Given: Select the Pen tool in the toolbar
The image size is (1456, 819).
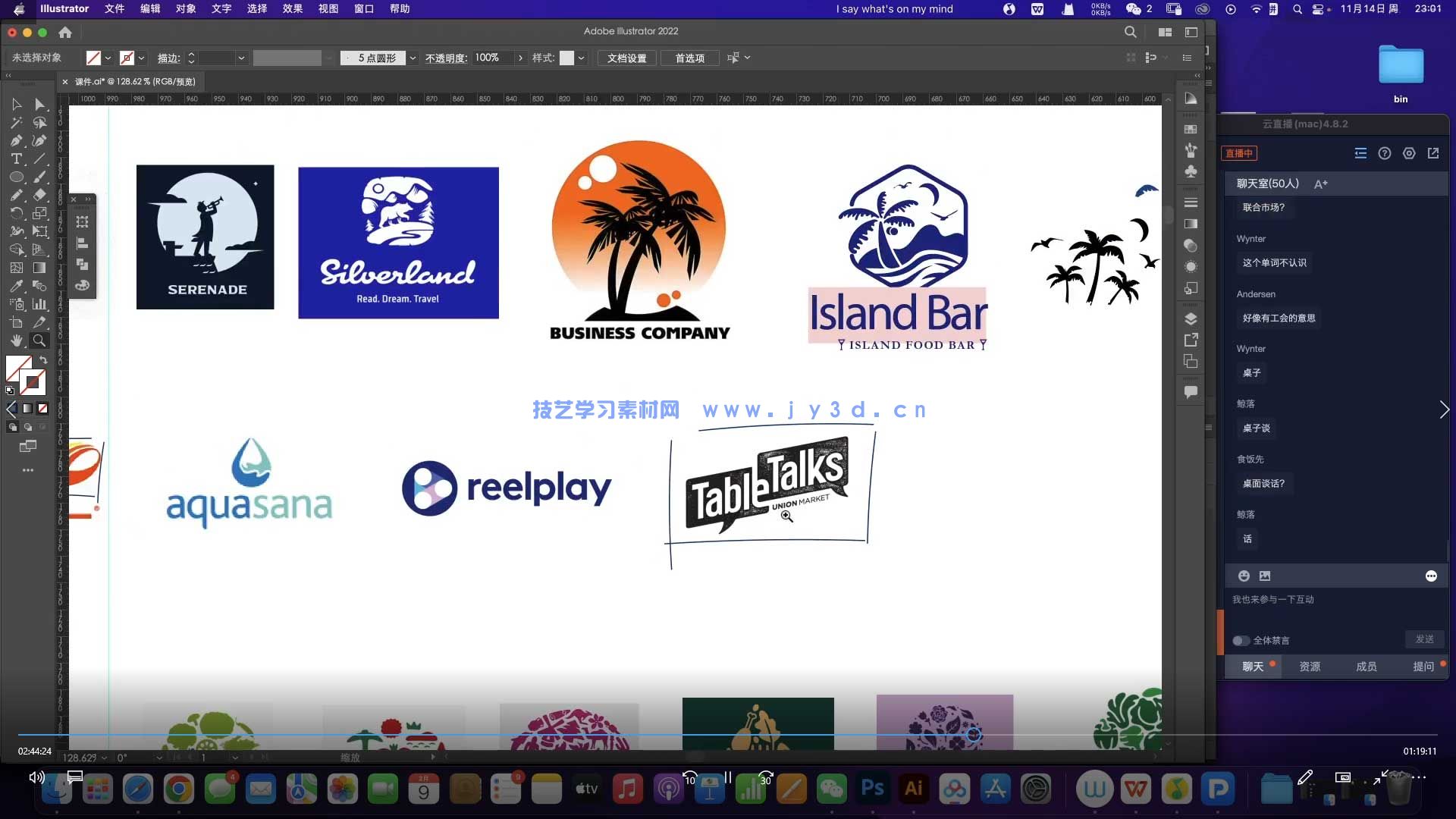Looking at the screenshot, I should (17, 142).
